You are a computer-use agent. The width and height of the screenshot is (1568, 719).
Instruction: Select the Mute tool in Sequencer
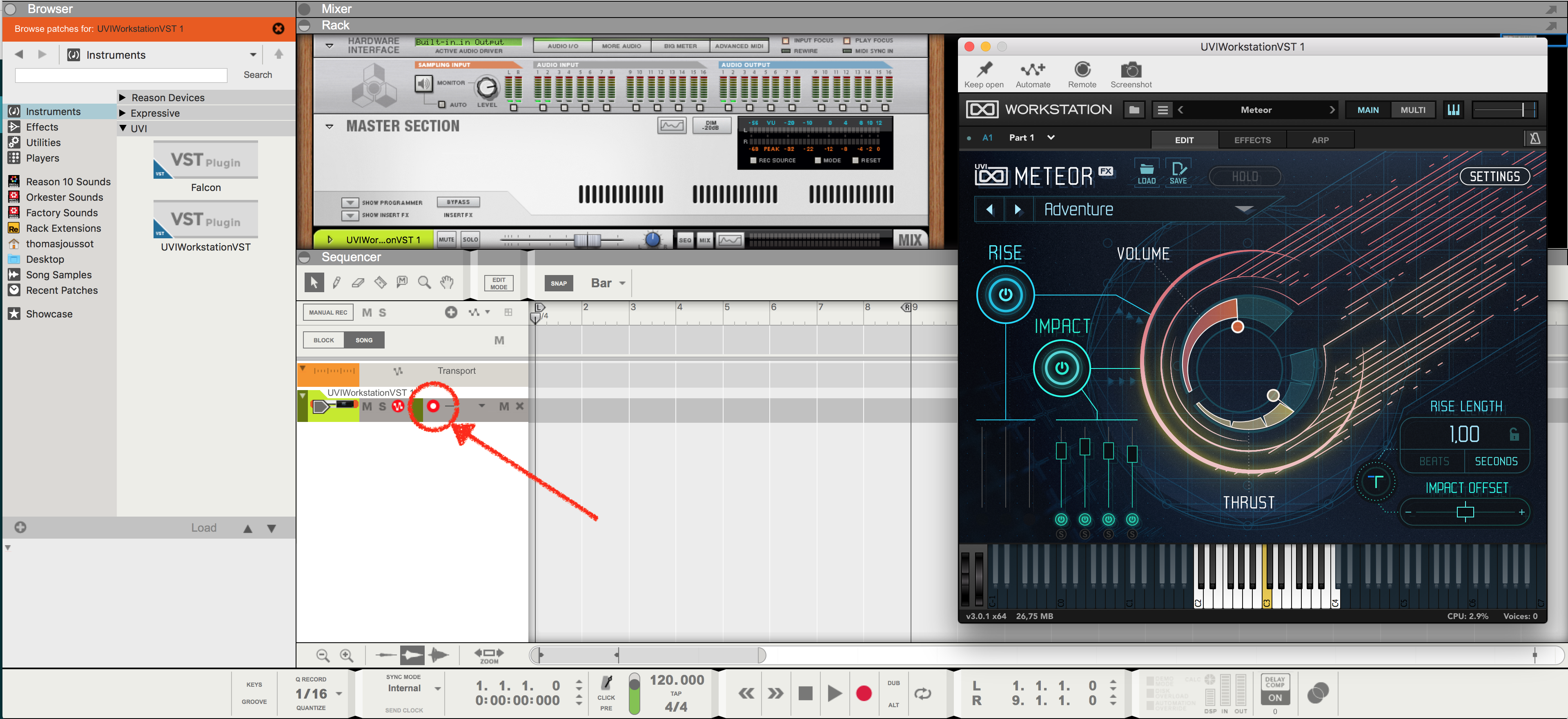click(402, 282)
